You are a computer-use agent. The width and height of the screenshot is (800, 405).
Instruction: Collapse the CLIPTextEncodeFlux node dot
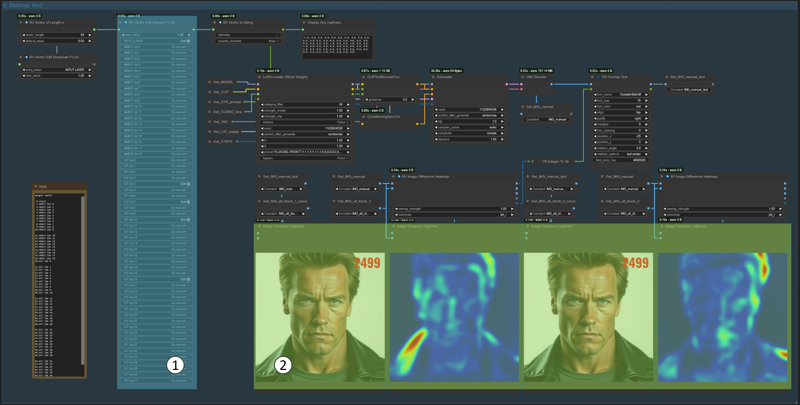click(x=364, y=78)
